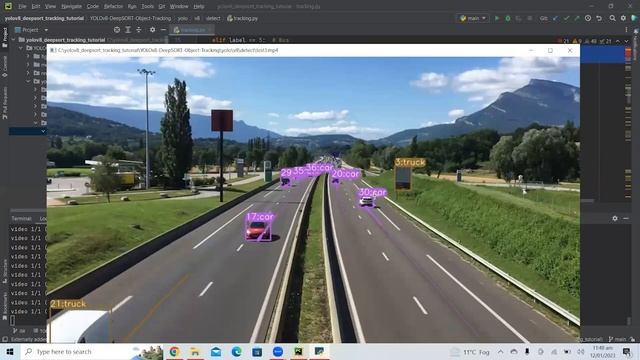
Task: Open Zoom app from taskbar
Action: point(278,351)
